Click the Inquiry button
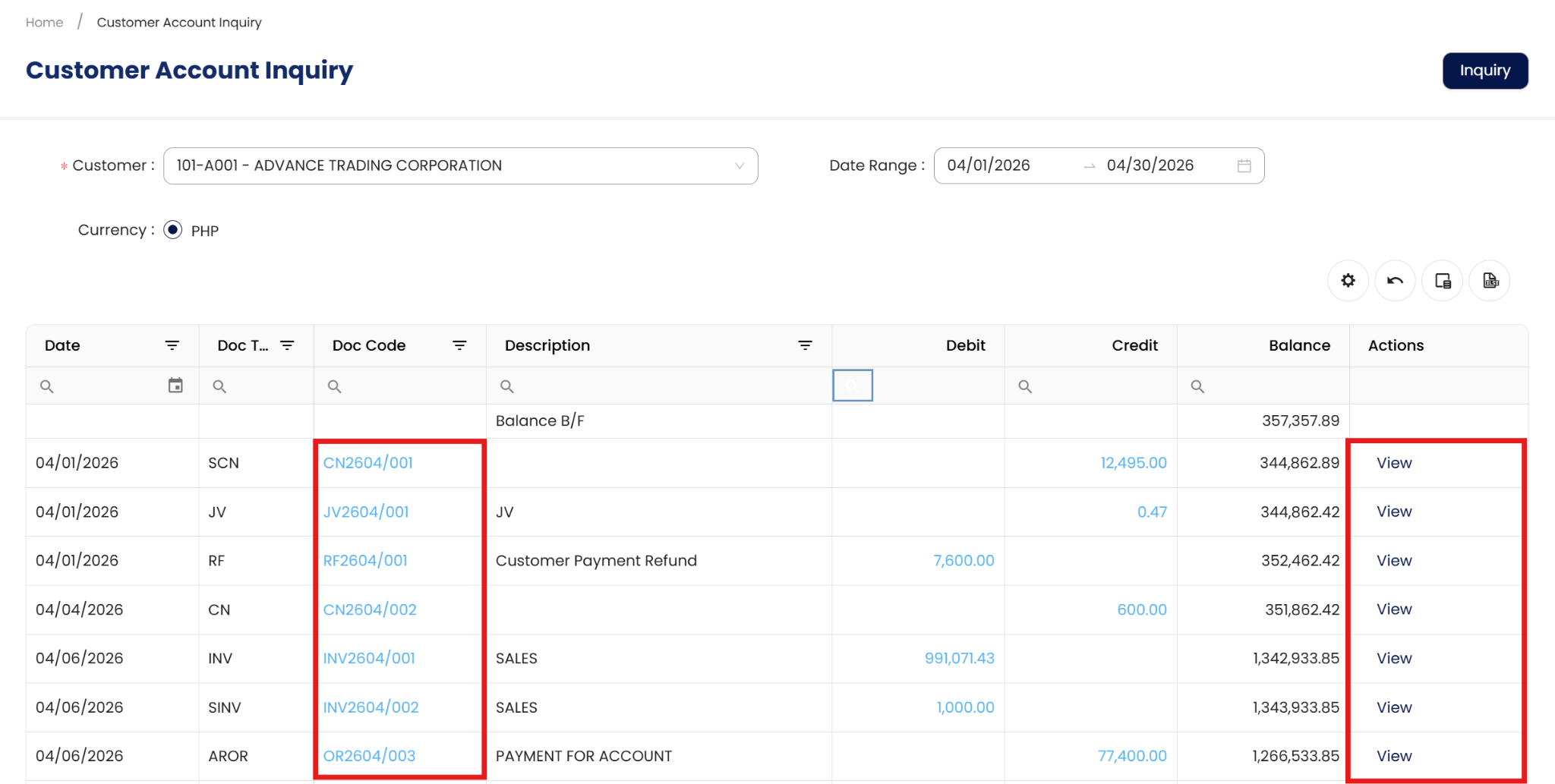This screenshot has height=784, width=1555. 1485,71
